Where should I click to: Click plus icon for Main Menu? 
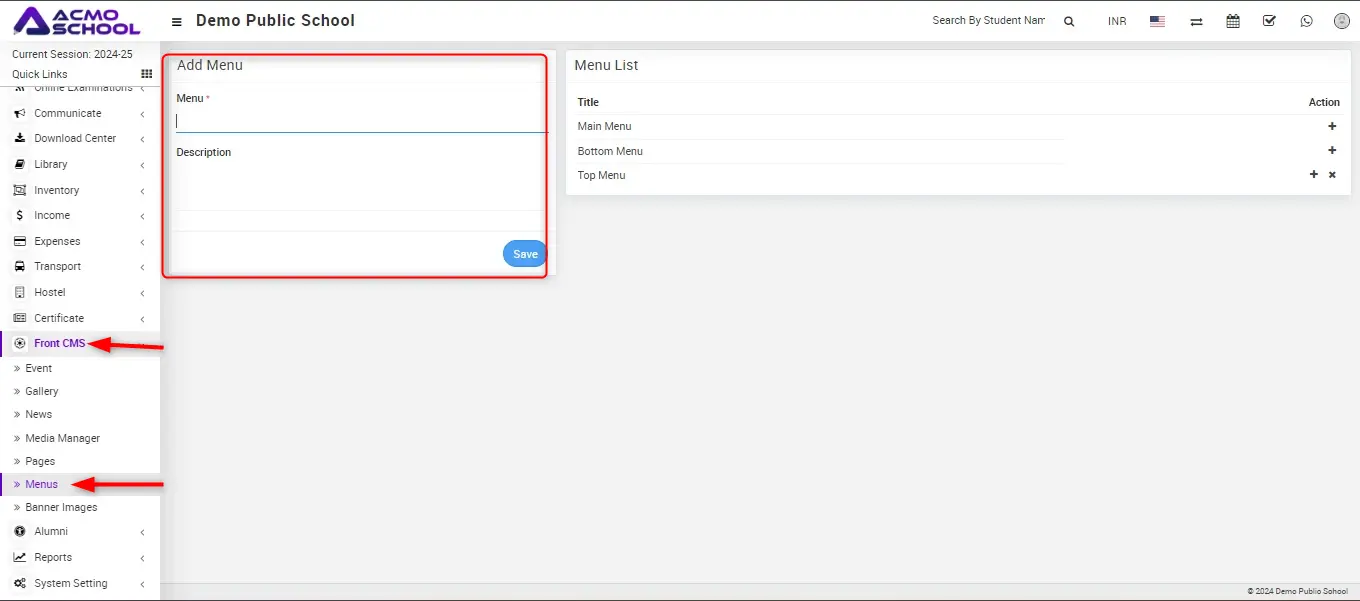tap(1332, 126)
